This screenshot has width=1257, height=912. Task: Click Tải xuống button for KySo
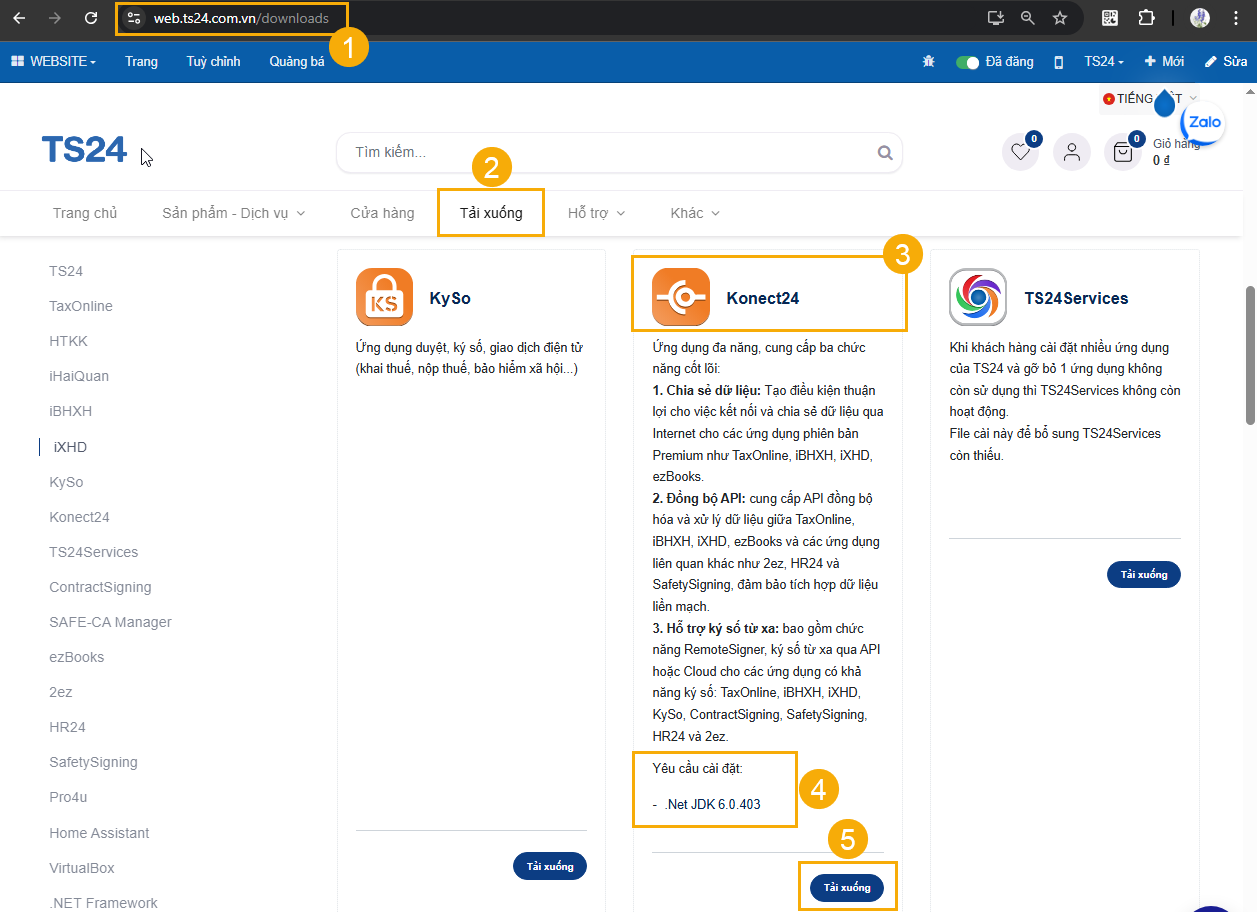pyautogui.click(x=550, y=866)
